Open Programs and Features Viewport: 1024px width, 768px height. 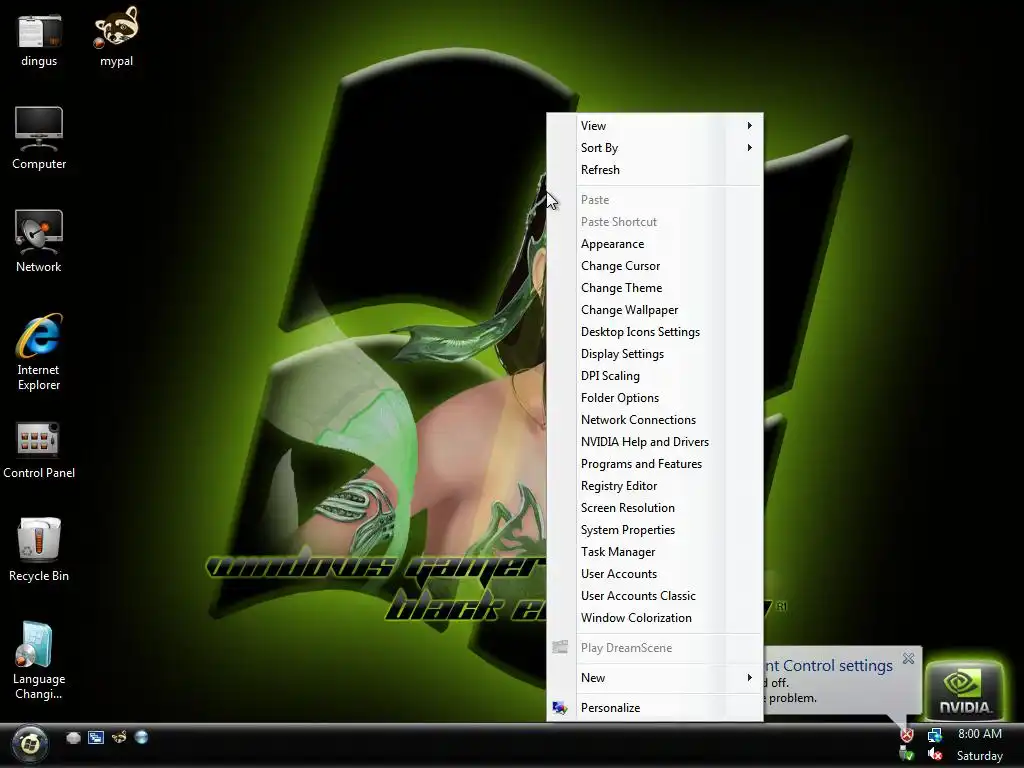point(654,464)
